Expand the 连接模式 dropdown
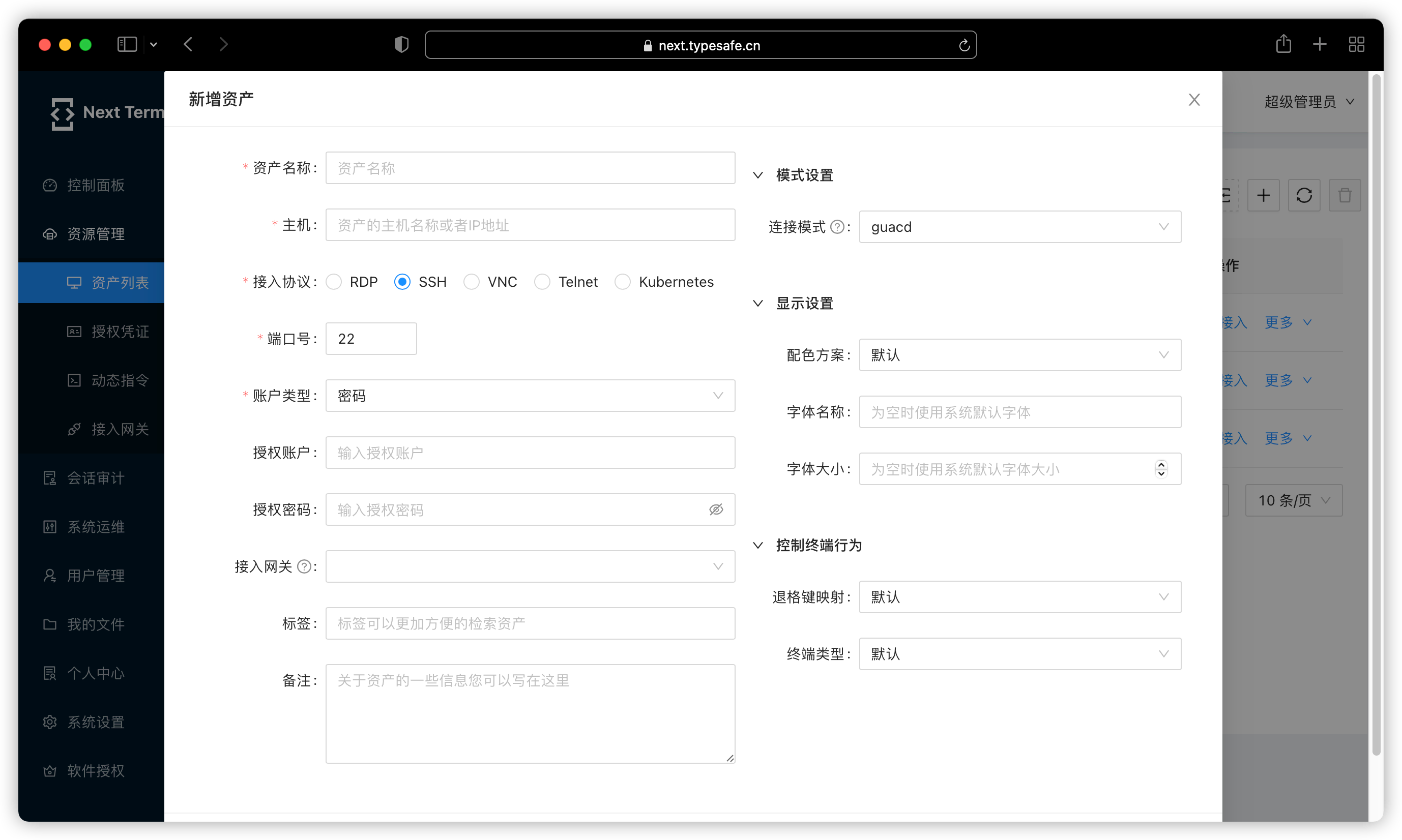 (1017, 227)
